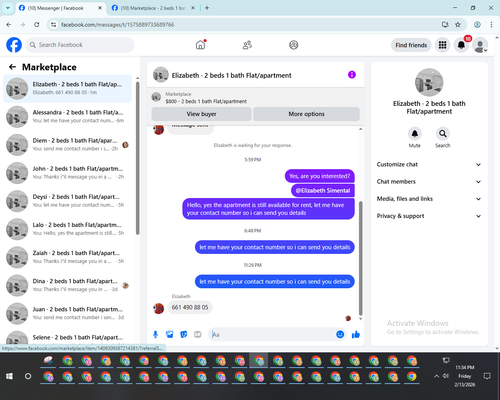Open Diem conversation in the list

point(67,145)
